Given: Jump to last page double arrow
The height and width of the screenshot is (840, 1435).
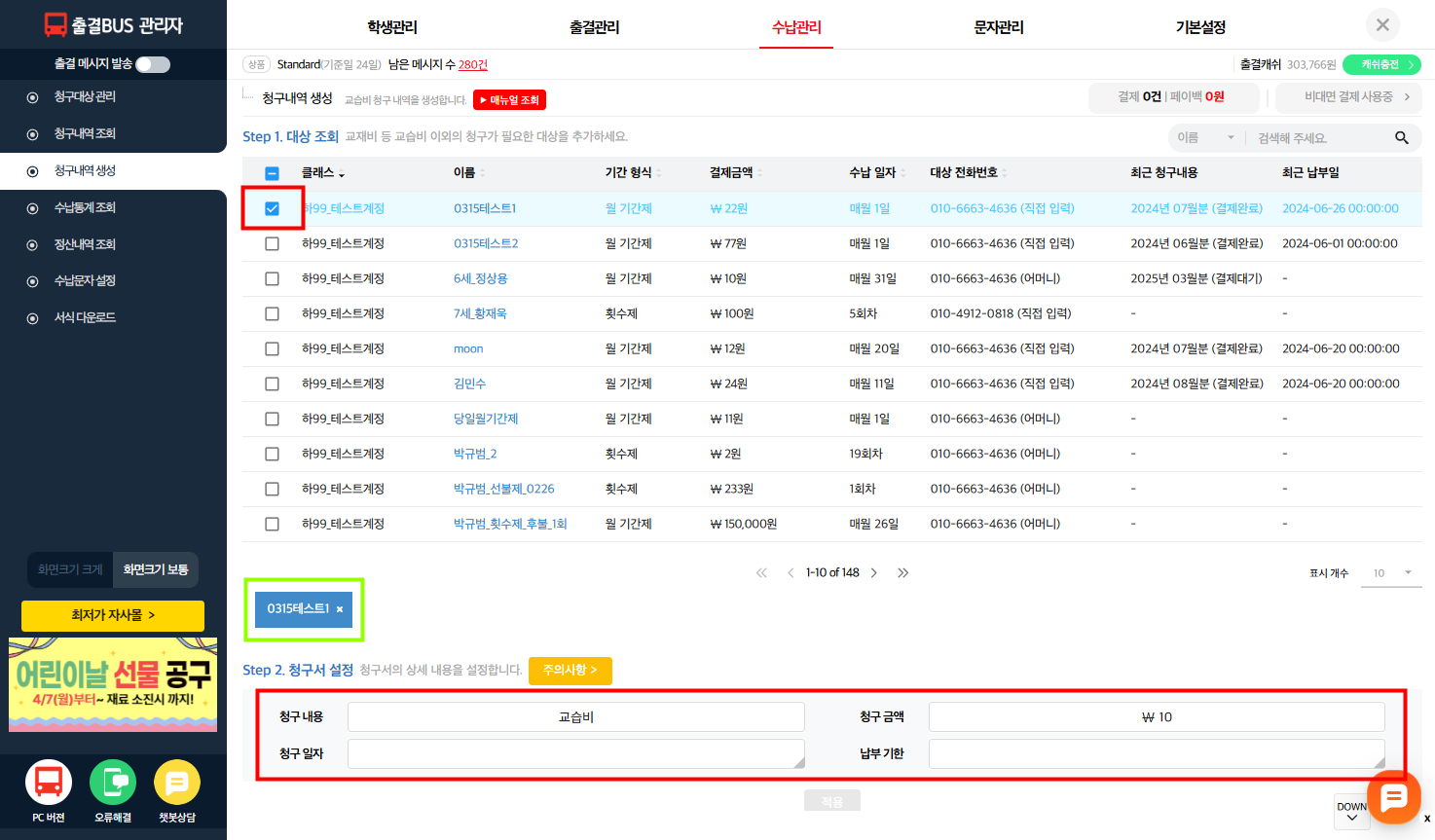Looking at the screenshot, I should point(902,573).
